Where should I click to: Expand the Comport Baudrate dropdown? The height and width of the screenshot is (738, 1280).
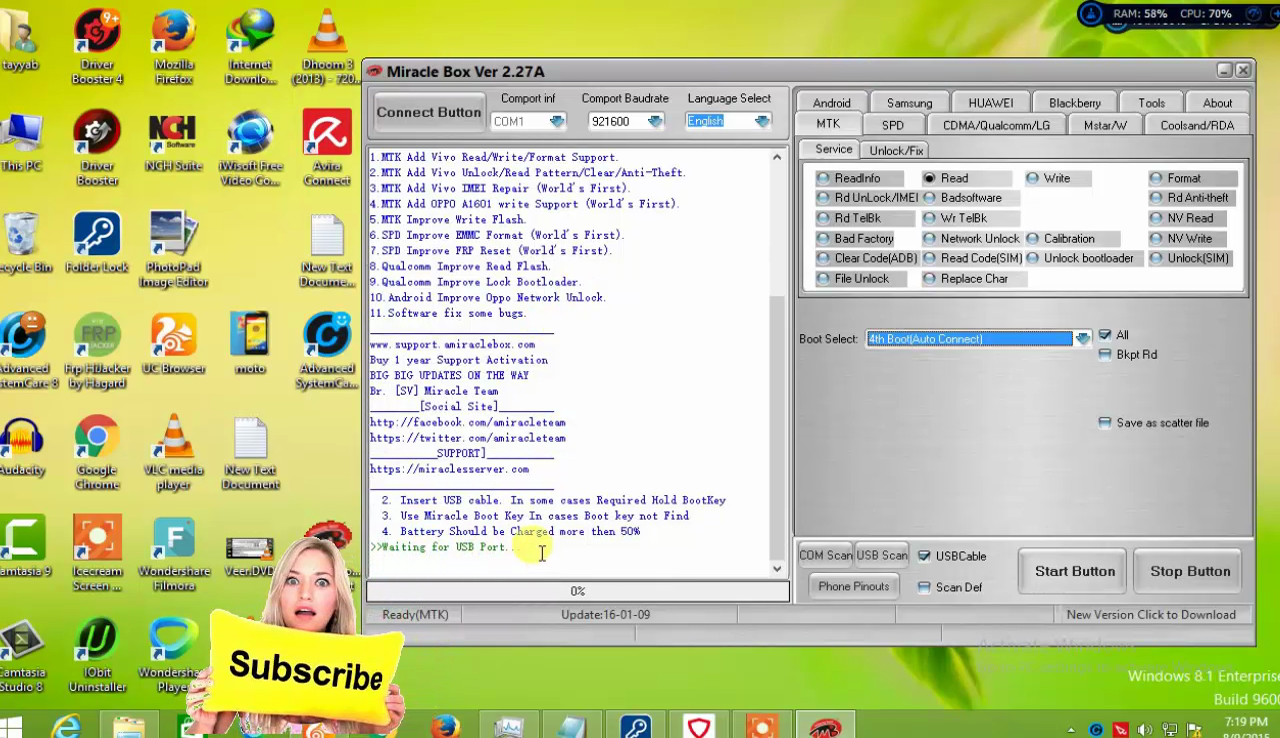click(x=655, y=121)
